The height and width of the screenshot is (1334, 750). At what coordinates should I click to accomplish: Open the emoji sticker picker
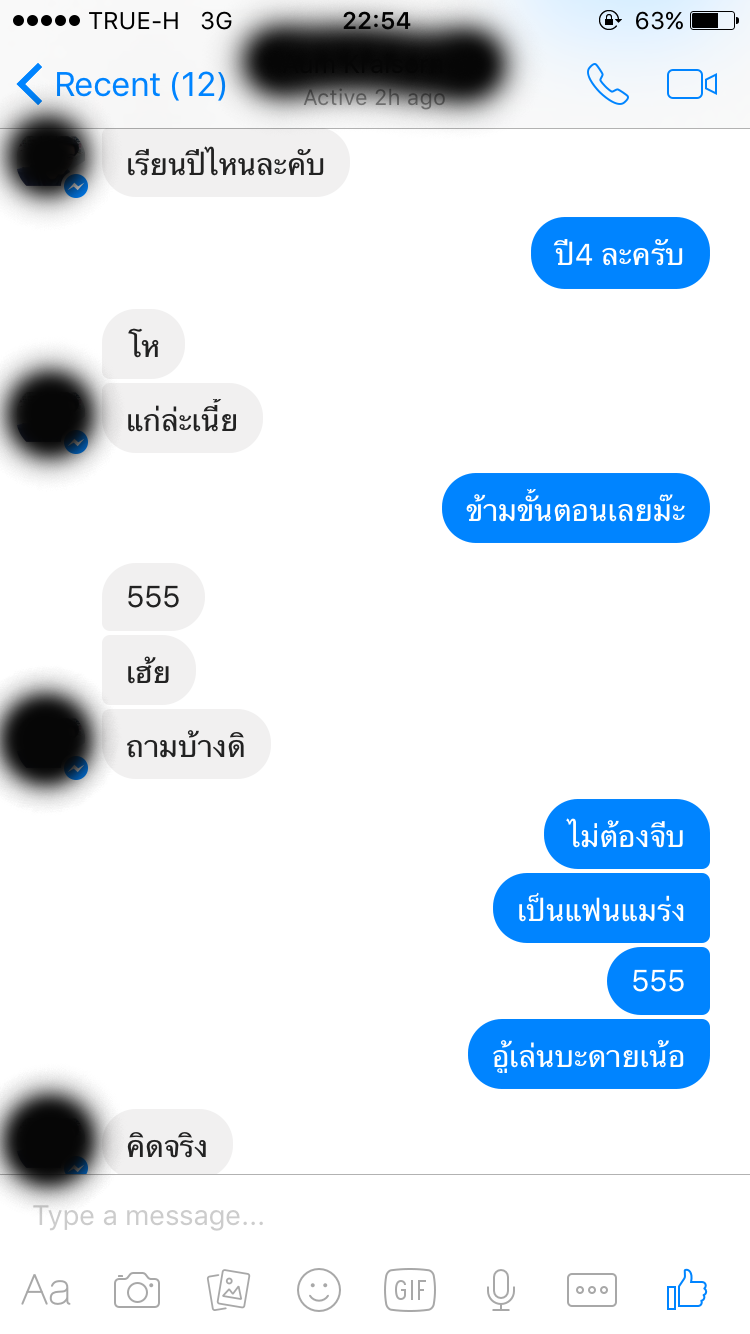click(319, 1290)
